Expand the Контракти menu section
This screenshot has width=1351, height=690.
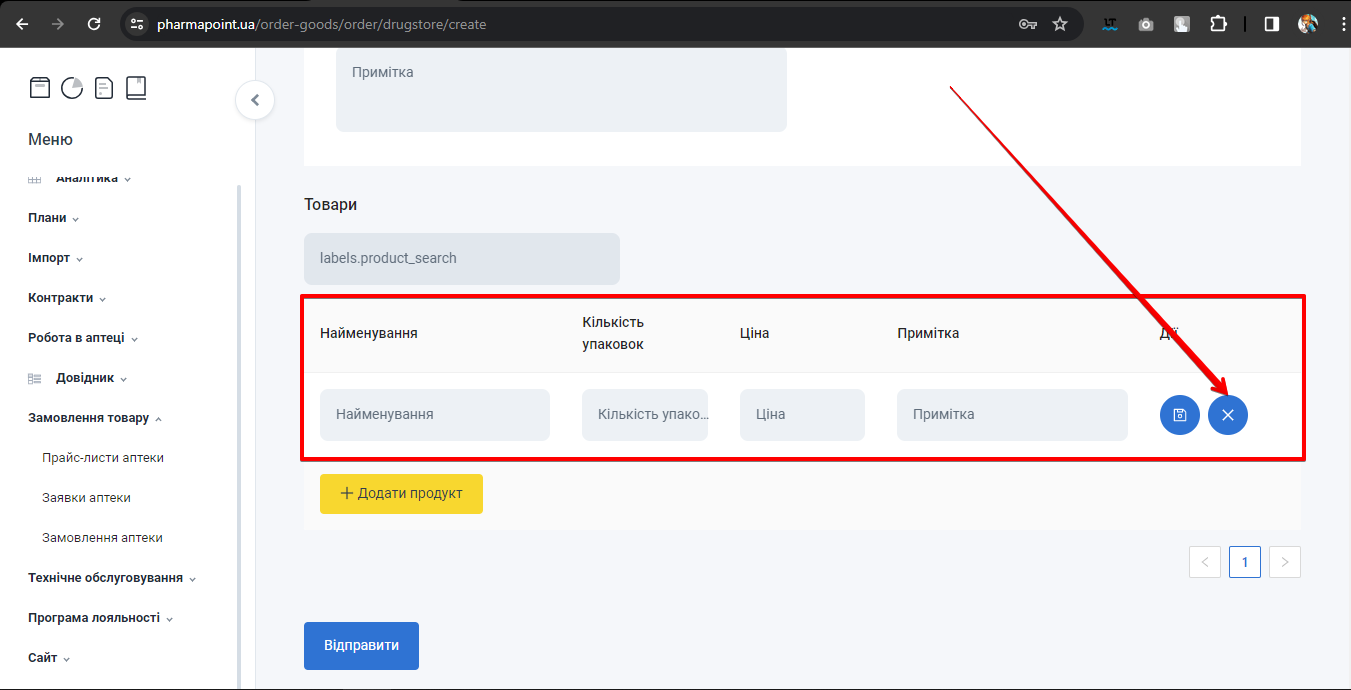(x=67, y=298)
